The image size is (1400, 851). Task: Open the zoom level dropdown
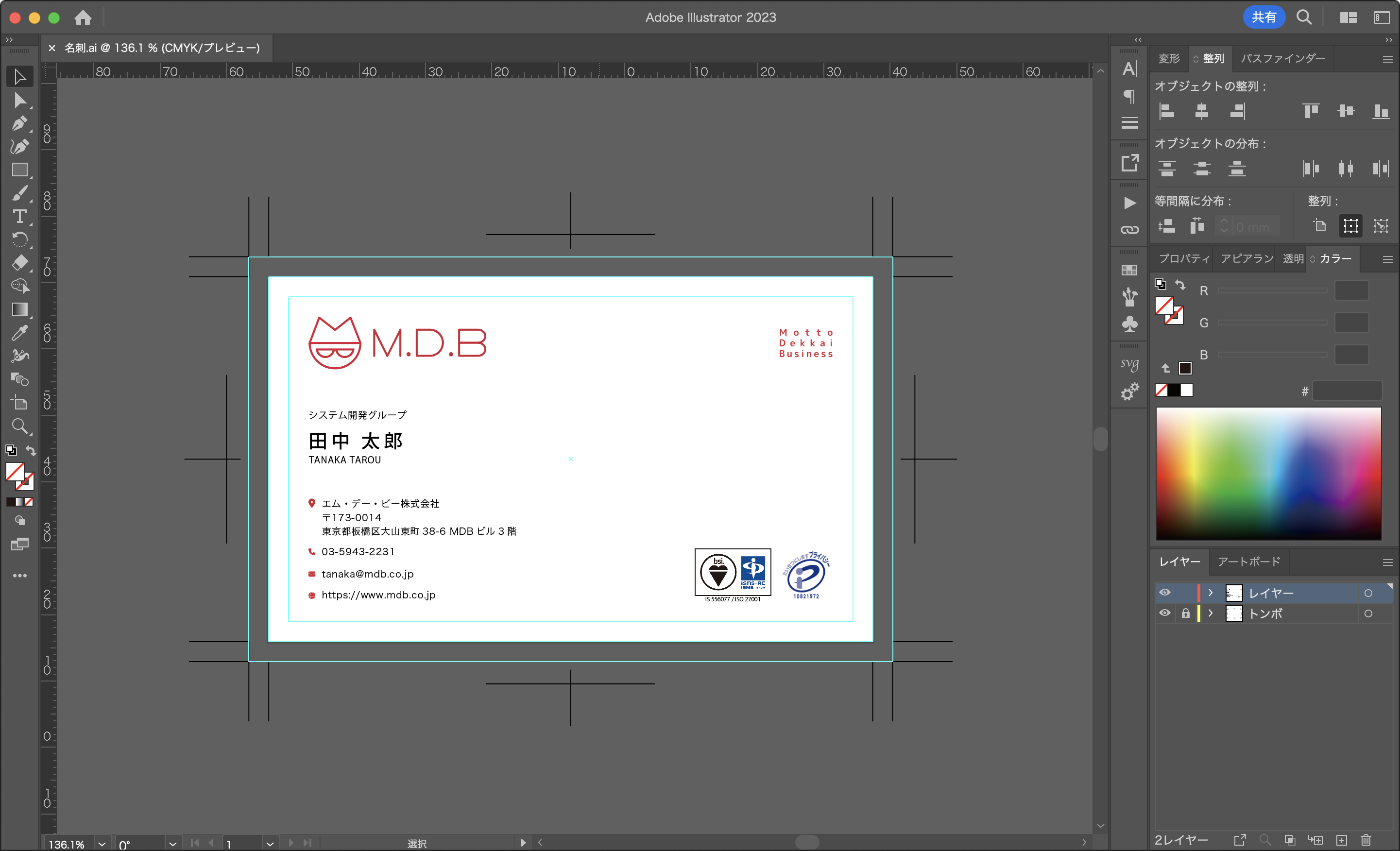[102, 844]
